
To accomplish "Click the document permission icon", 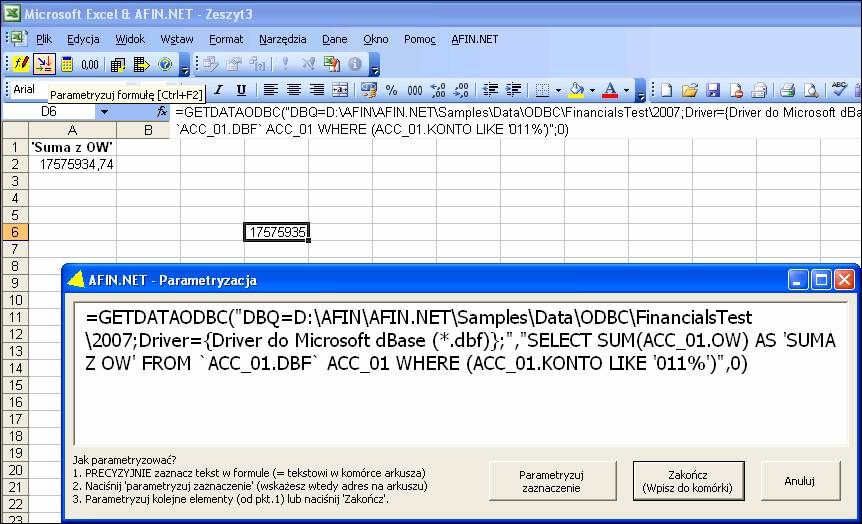I will (x=736, y=90).
